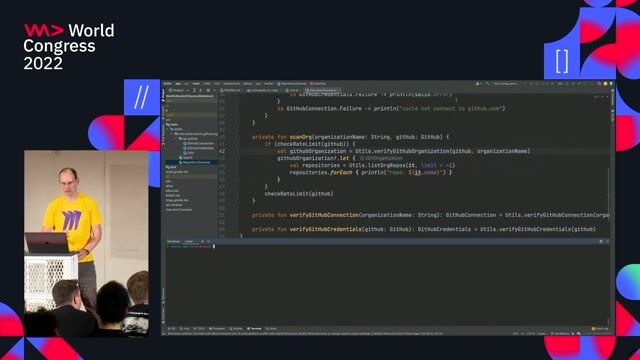
Task: Open Search Everywhere magnifier icon
Action: click(599, 84)
